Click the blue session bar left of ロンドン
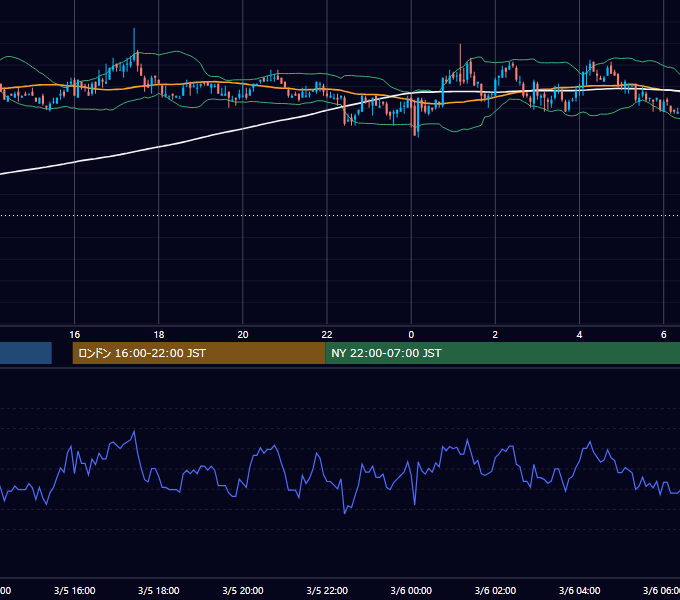Image resolution: width=680 pixels, height=600 pixels. click(x=26, y=353)
